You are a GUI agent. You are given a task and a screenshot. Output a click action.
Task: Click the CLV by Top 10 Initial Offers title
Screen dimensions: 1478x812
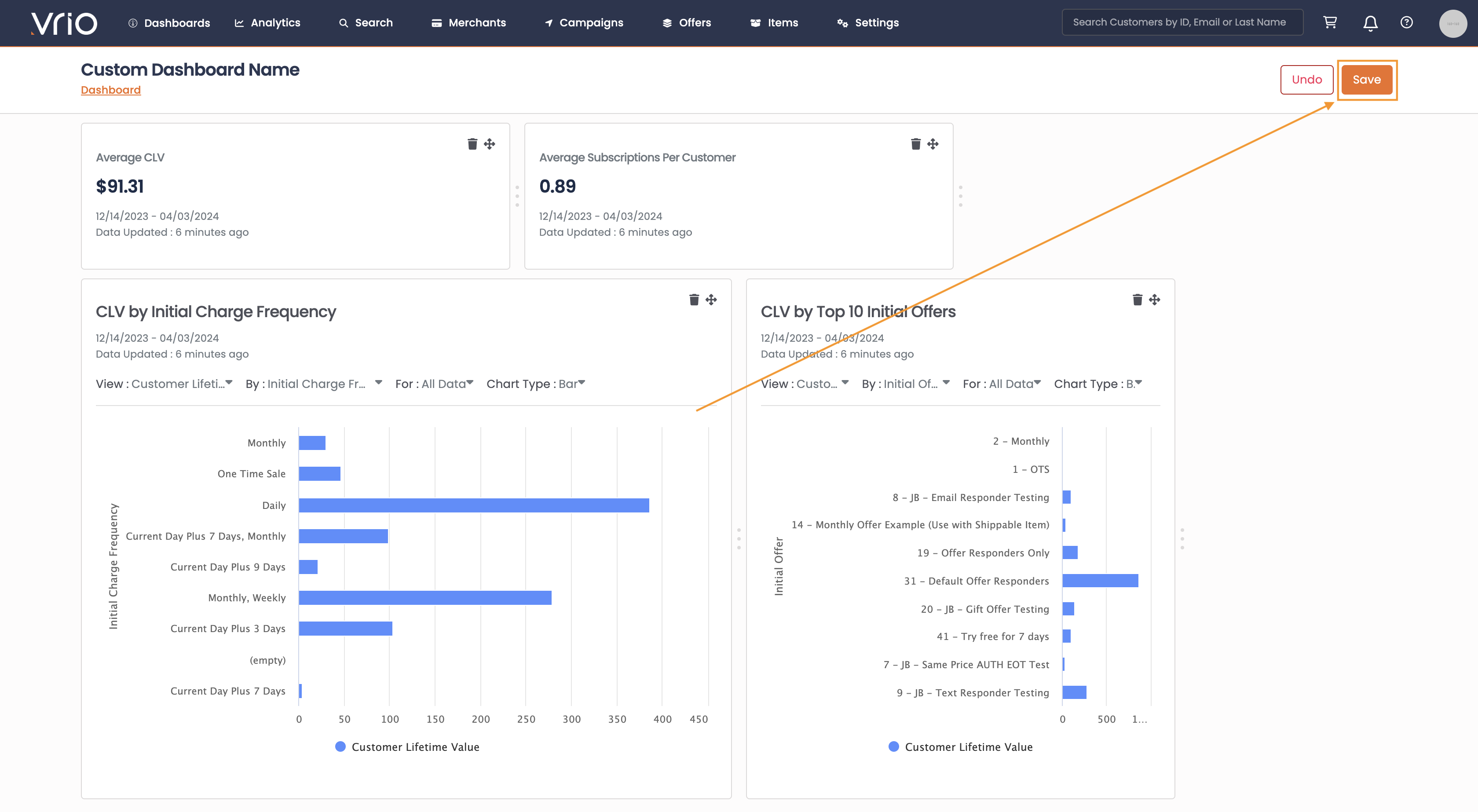(858, 311)
